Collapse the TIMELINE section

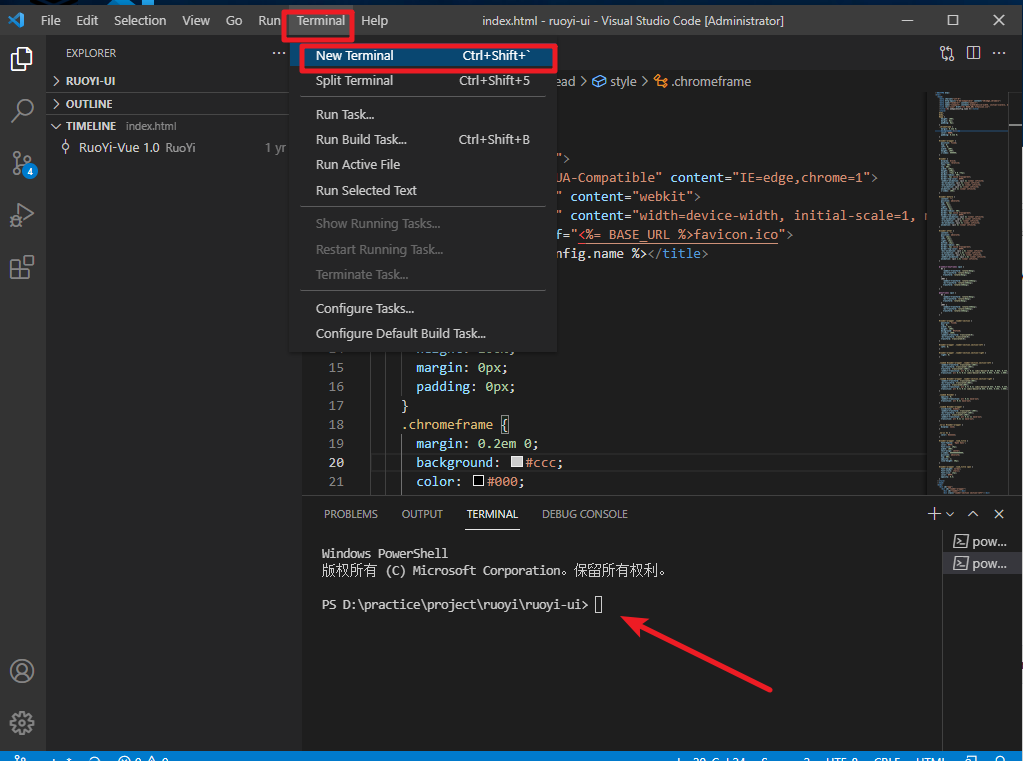pos(168,126)
